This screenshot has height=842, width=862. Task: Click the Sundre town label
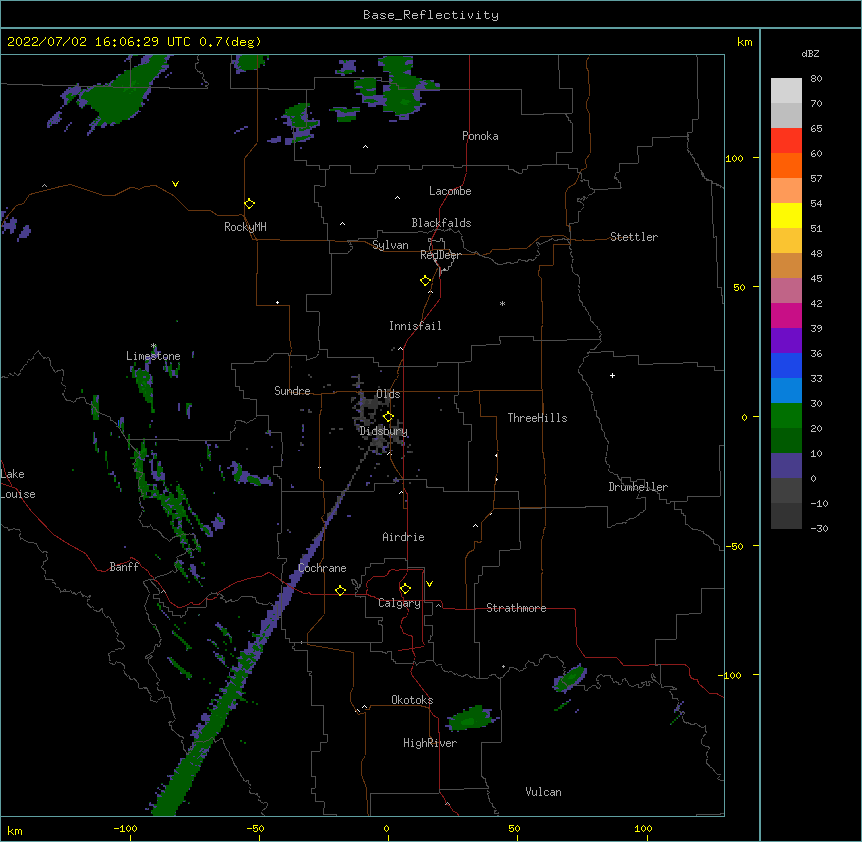[292, 391]
